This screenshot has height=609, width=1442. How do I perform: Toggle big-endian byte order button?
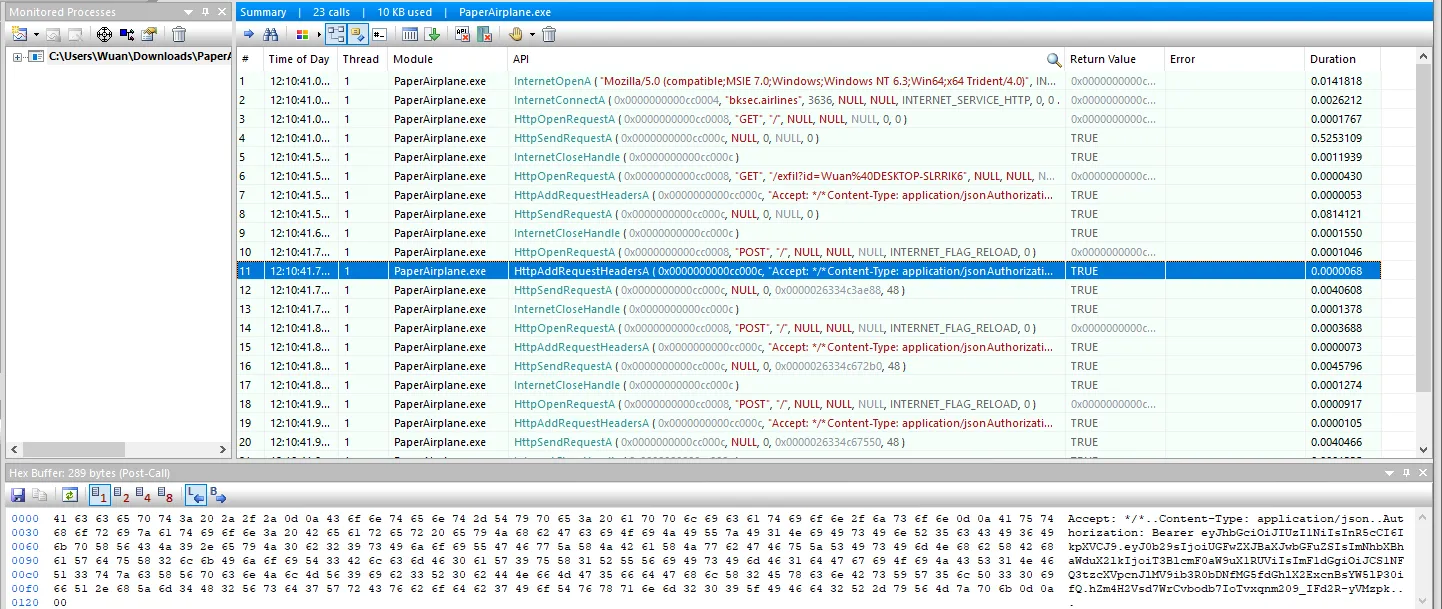[x=217, y=495]
